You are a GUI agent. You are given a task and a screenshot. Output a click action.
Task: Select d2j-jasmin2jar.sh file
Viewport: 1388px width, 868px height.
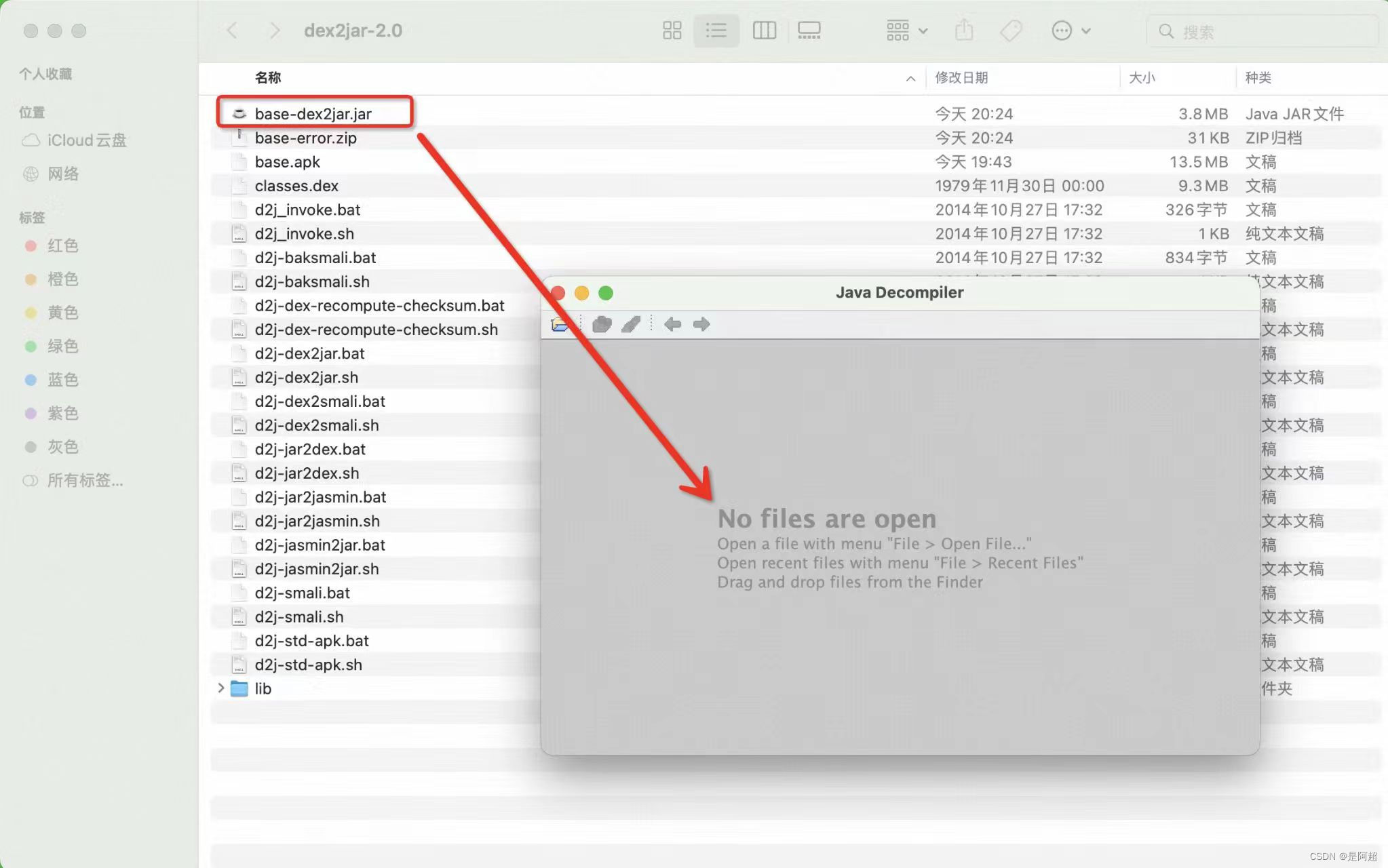click(317, 569)
